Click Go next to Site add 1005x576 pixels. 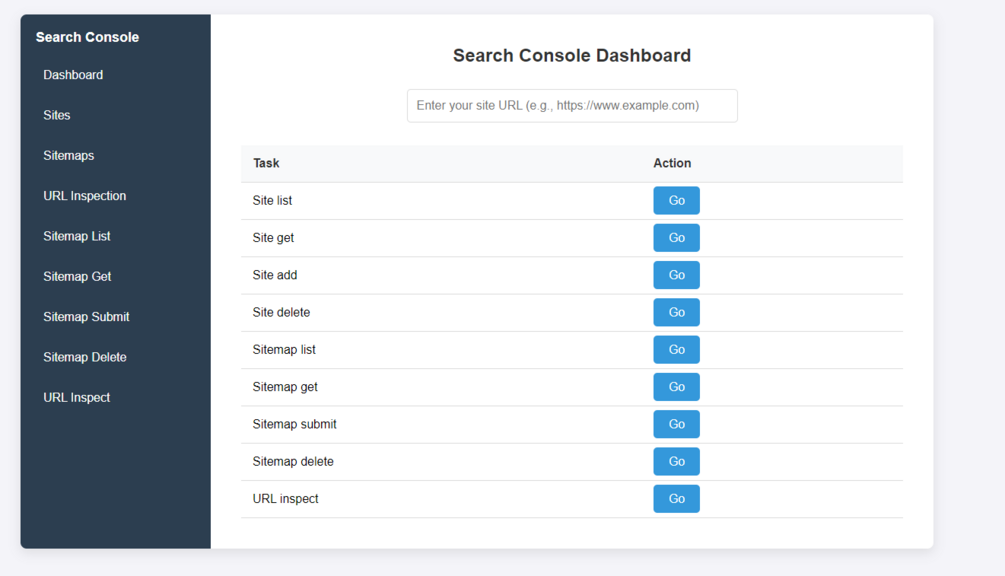click(676, 275)
